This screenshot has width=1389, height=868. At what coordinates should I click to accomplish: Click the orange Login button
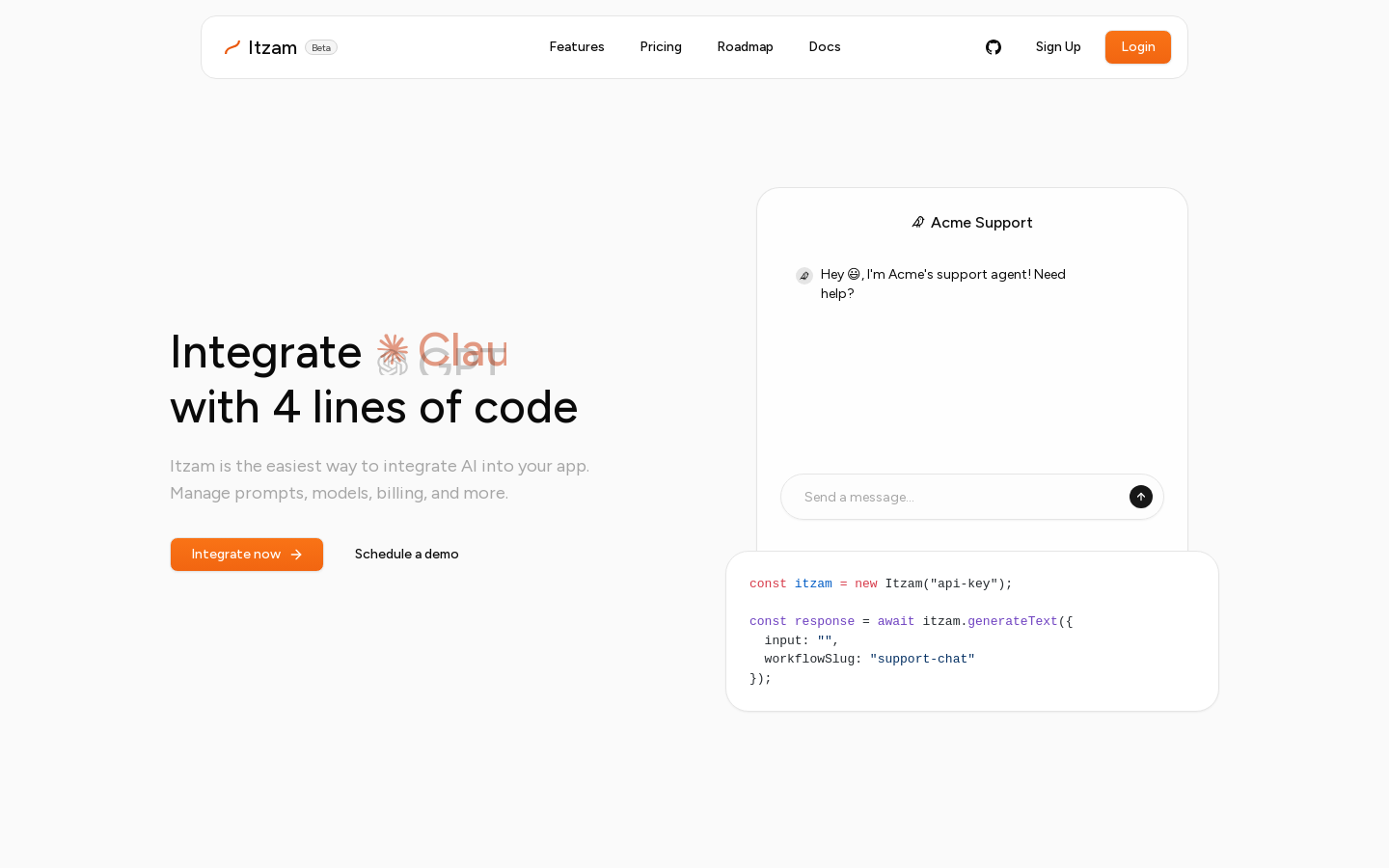(1138, 47)
